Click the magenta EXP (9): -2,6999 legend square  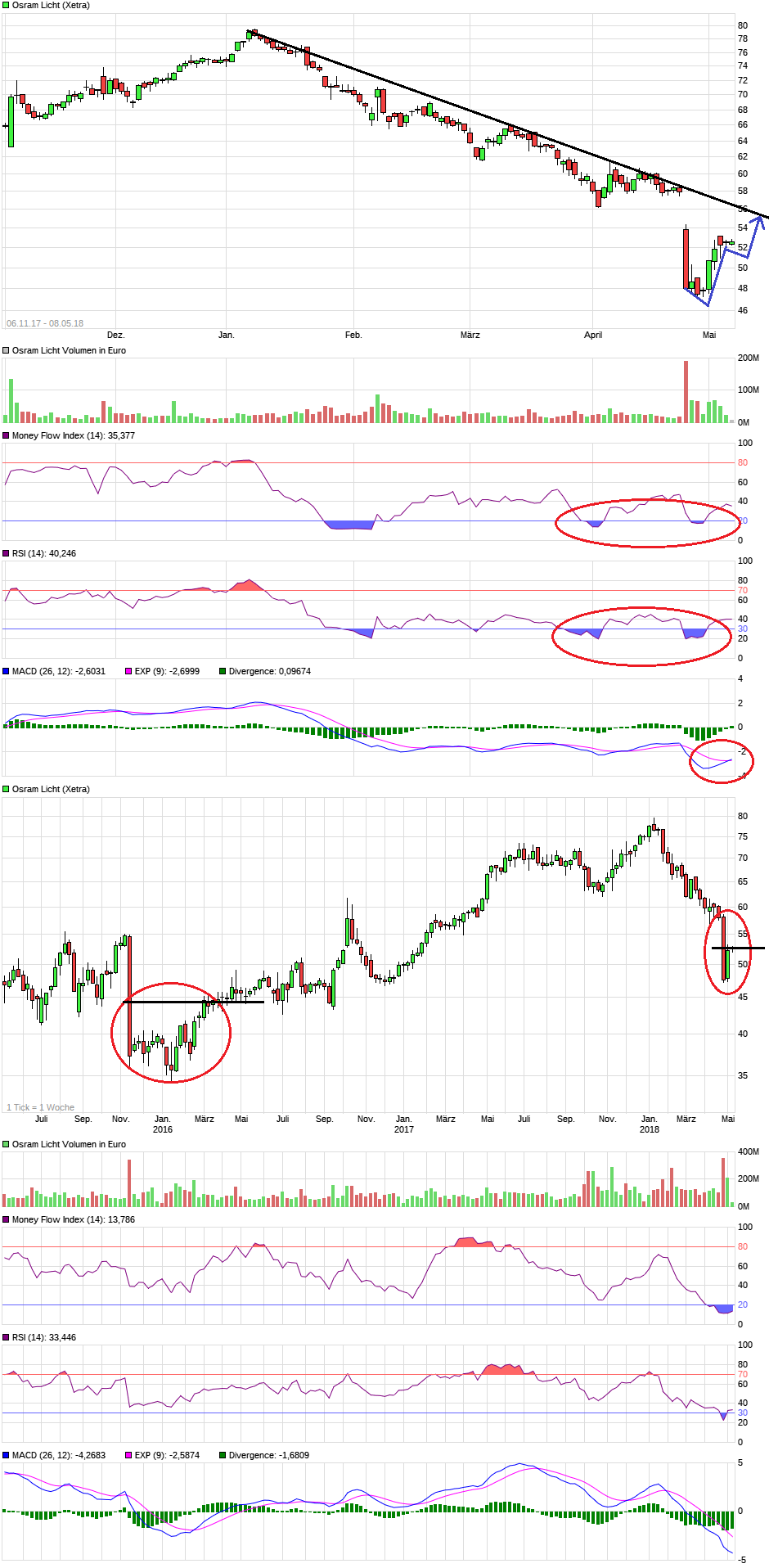click(x=128, y=671)
